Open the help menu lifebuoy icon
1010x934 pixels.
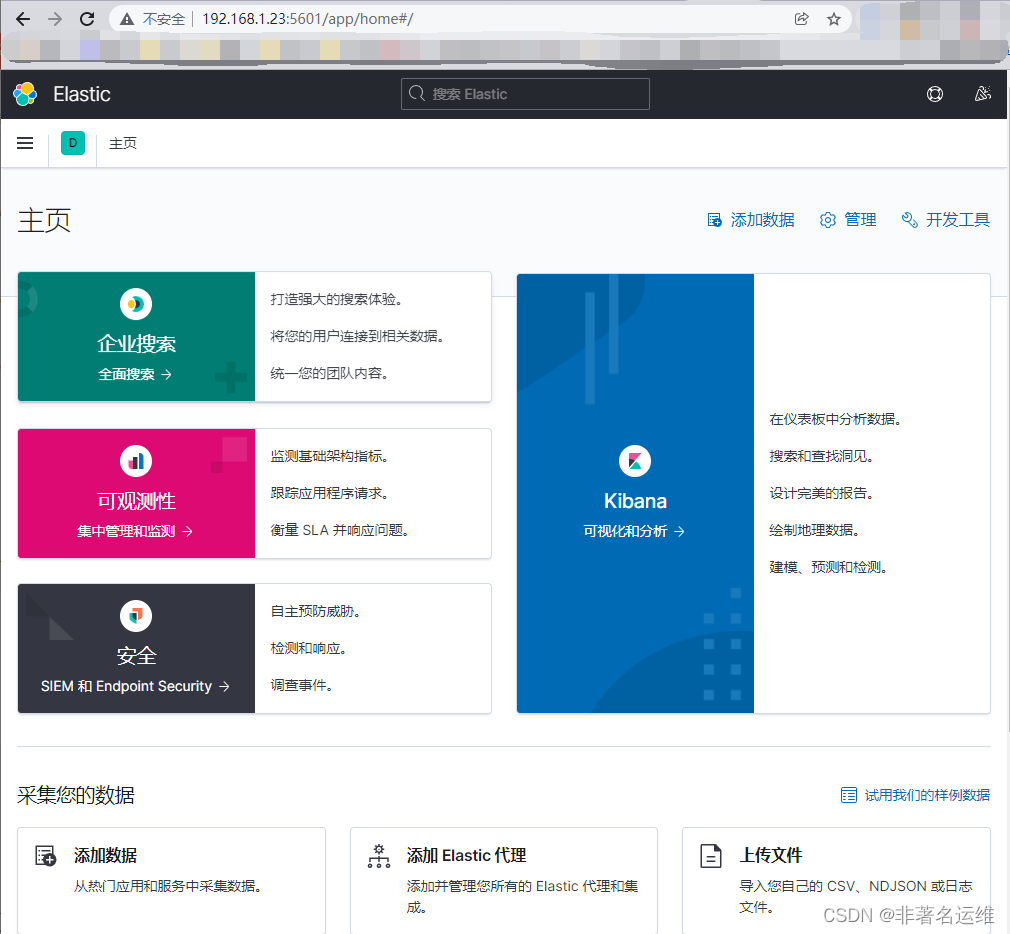point(935,94)
